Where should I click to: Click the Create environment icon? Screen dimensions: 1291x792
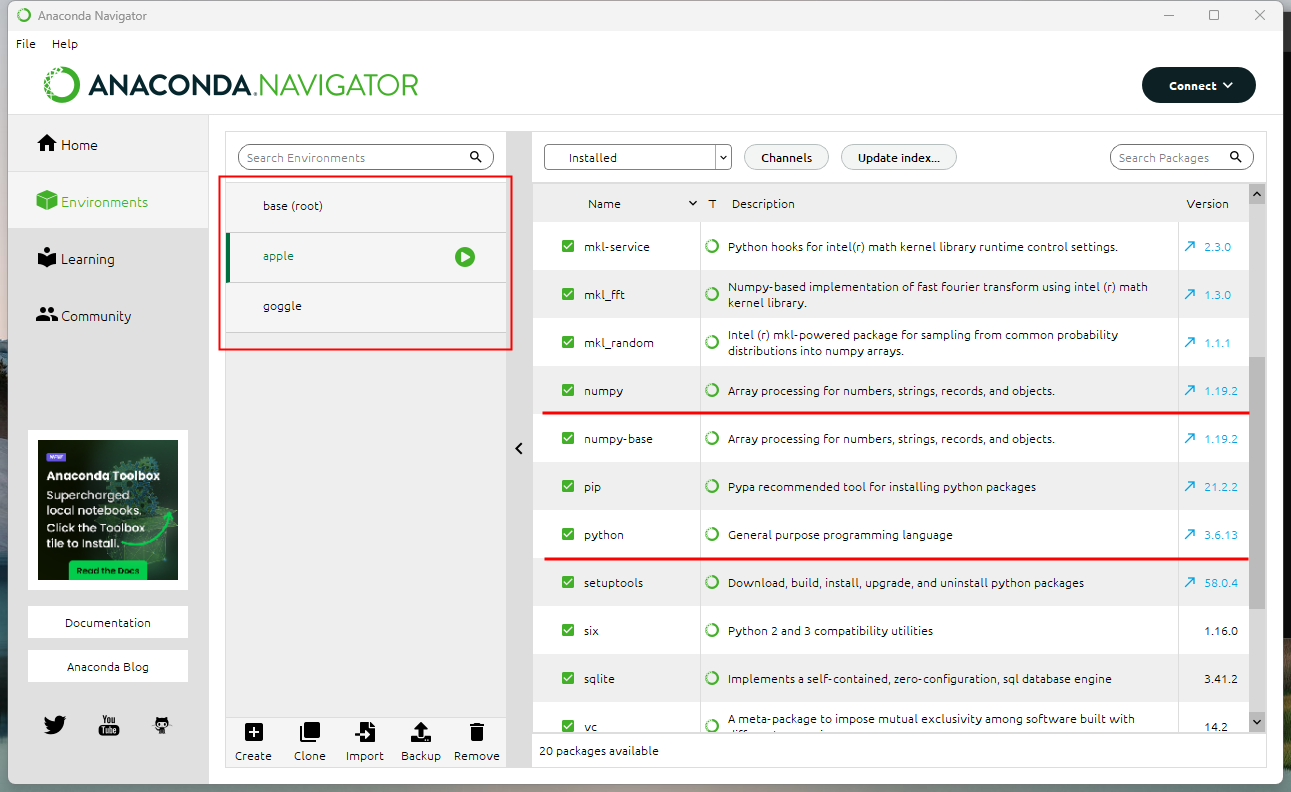[253, 732]
